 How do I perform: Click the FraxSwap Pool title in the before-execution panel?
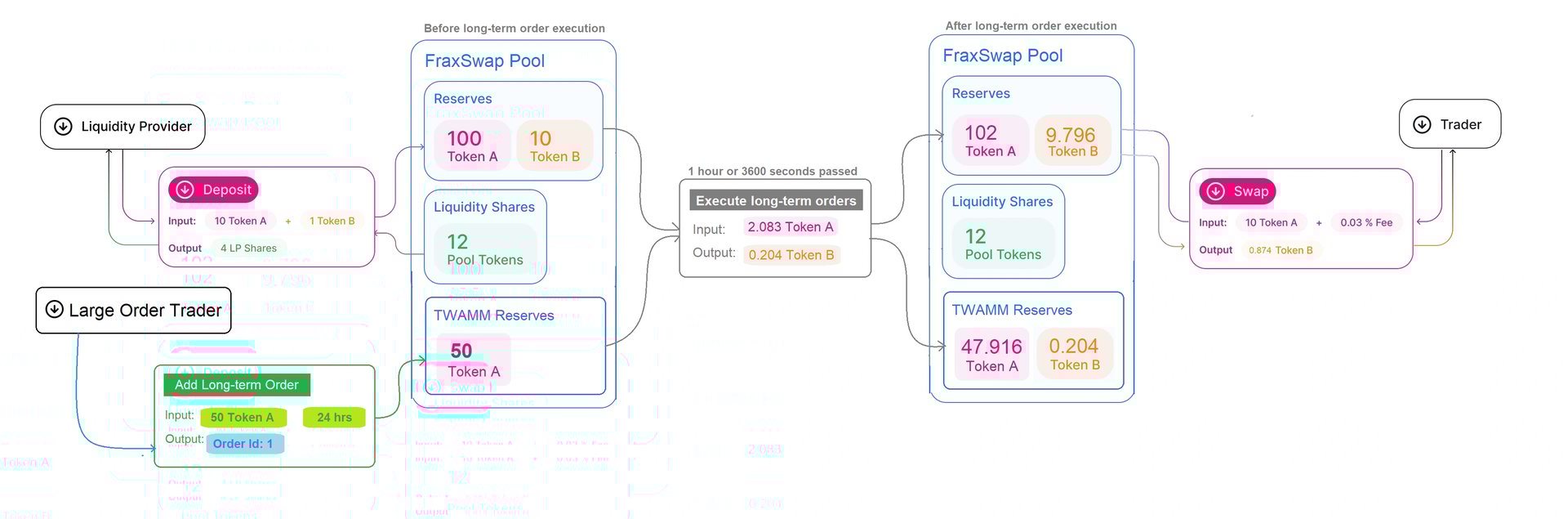pos(484,60)
